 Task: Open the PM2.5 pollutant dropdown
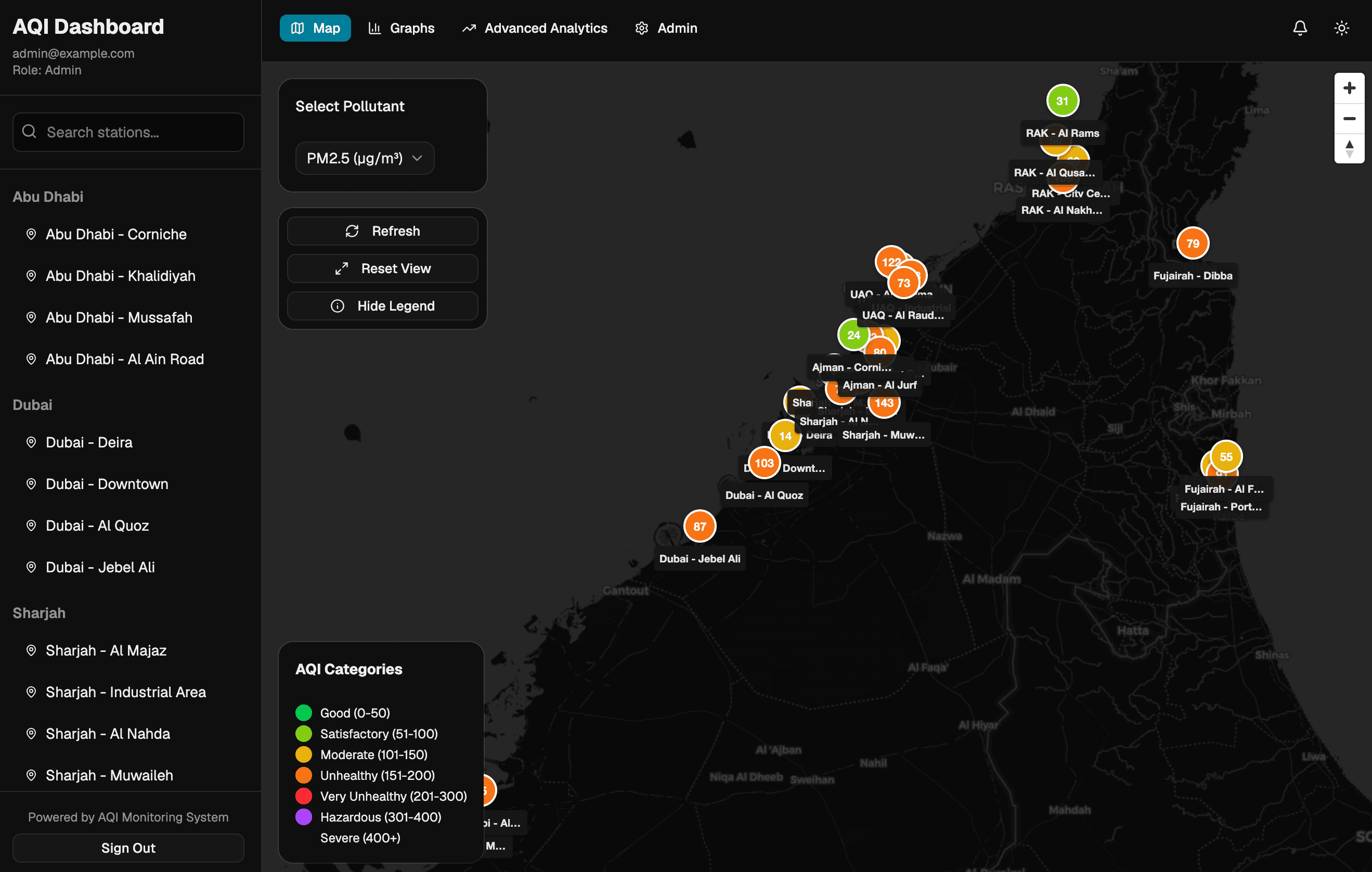(x=365, y=158)
